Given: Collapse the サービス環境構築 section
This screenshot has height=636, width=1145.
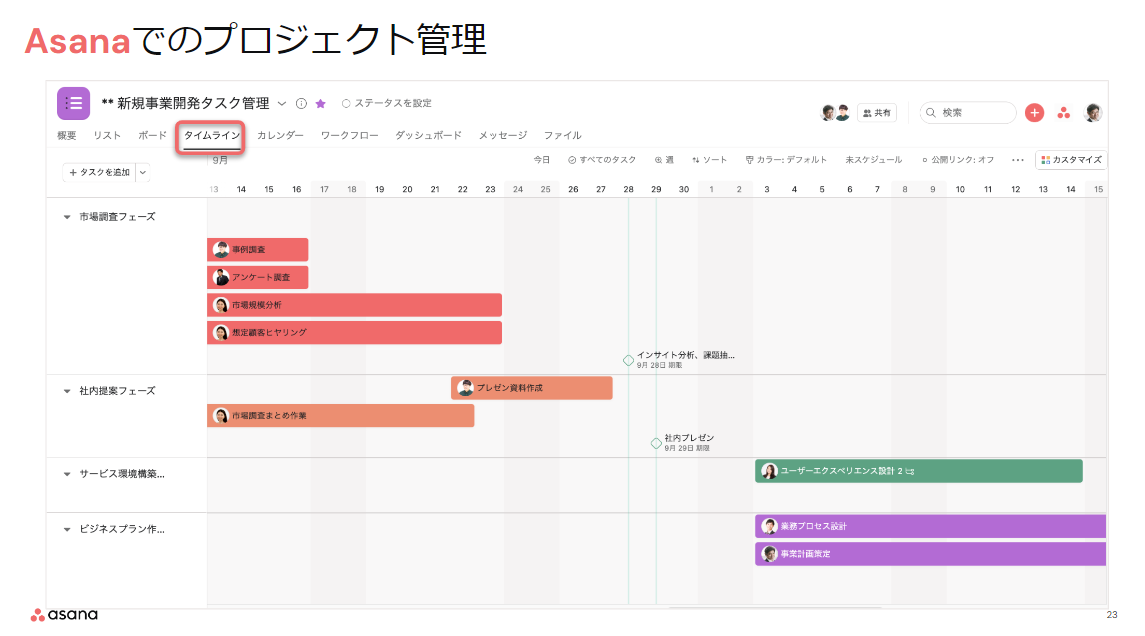Looking at the screenshot, I should (x=66, y=474).
